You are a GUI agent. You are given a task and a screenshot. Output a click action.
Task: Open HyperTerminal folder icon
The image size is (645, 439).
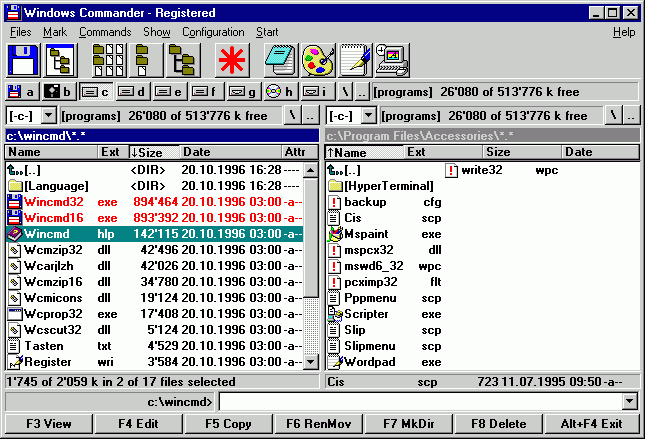(335, 186)
